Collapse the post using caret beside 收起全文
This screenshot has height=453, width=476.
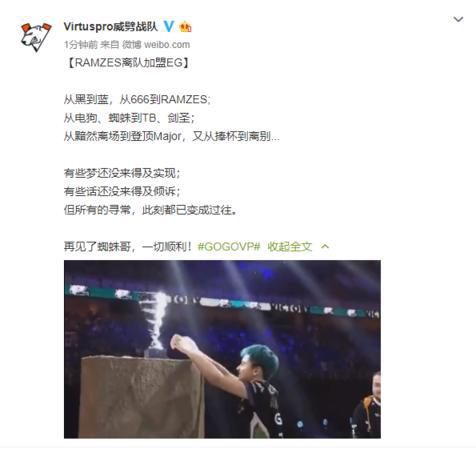click(325, 247)
